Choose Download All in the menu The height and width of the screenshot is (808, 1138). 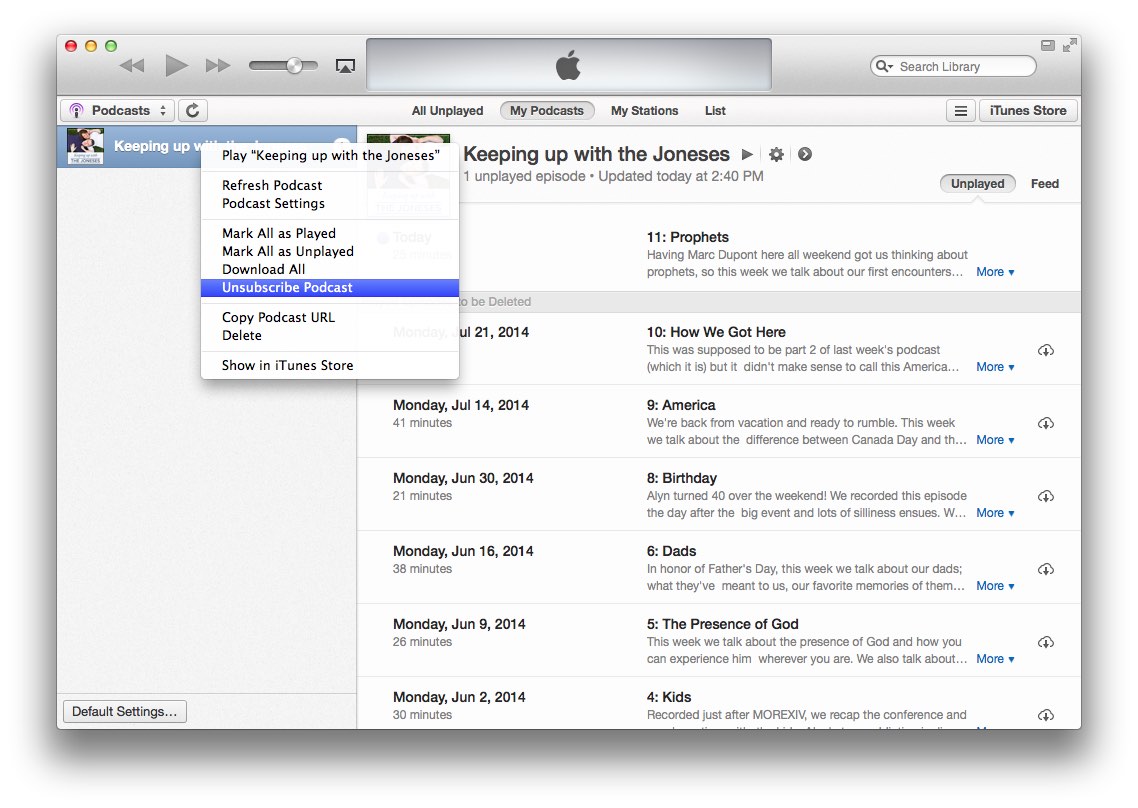(330, 269)
